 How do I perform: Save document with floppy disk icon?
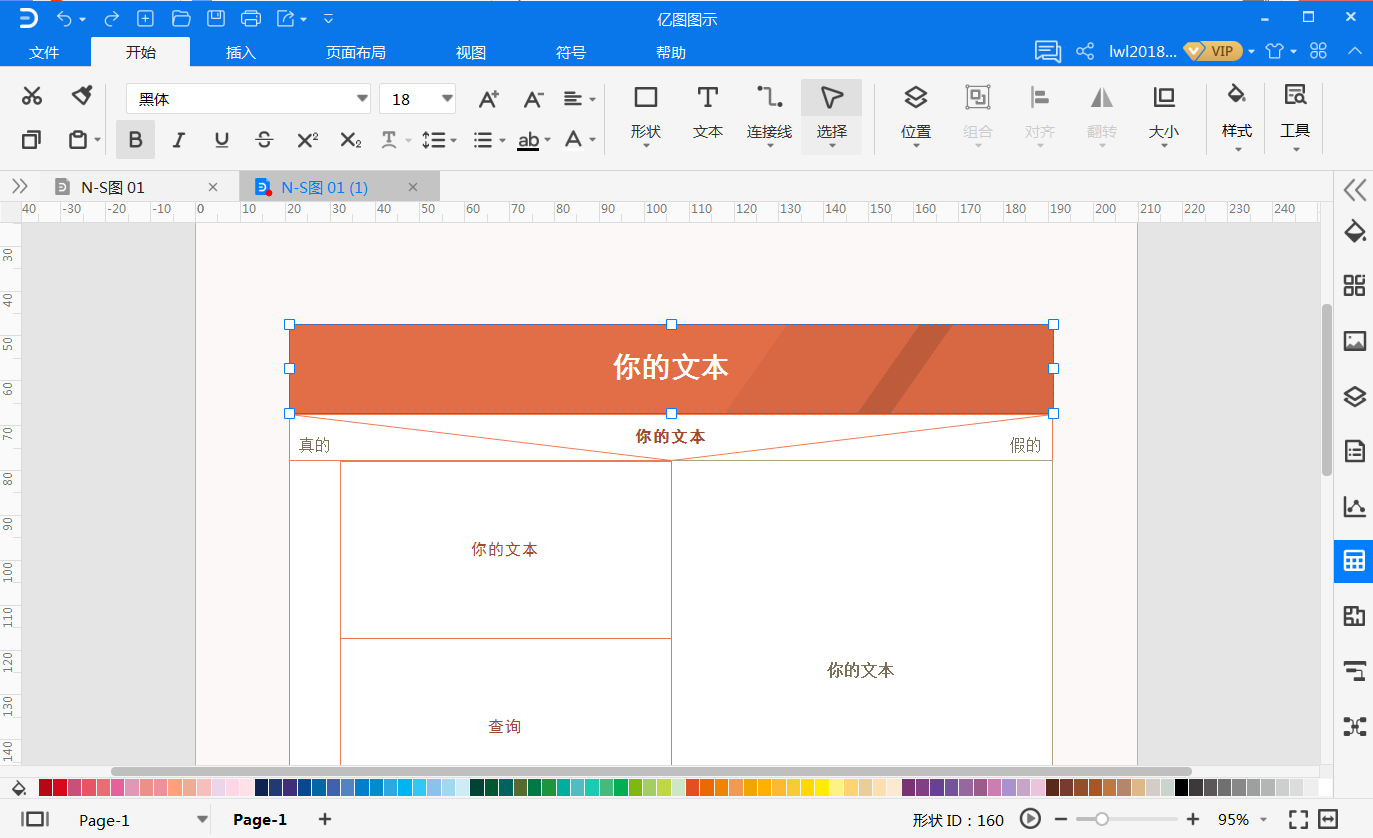[215, 19]
